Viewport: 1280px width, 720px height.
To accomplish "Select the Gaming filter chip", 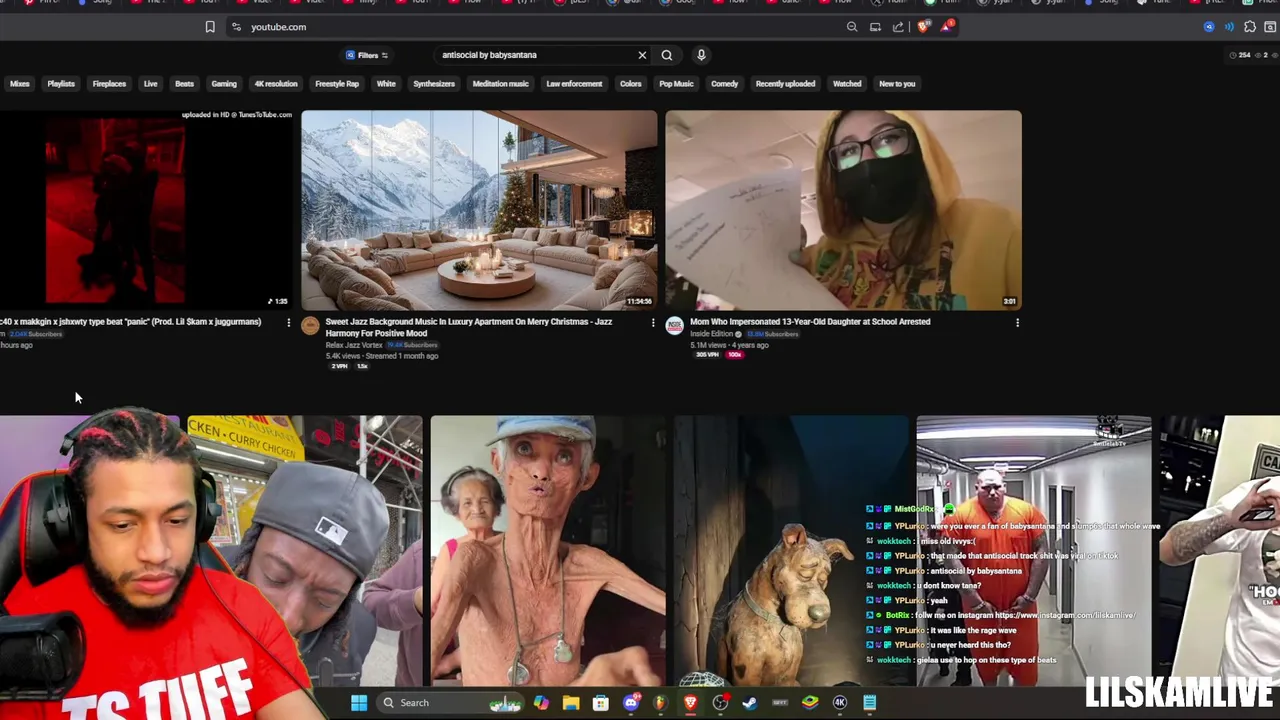I will pyautogui.click(x=224, y=84).
